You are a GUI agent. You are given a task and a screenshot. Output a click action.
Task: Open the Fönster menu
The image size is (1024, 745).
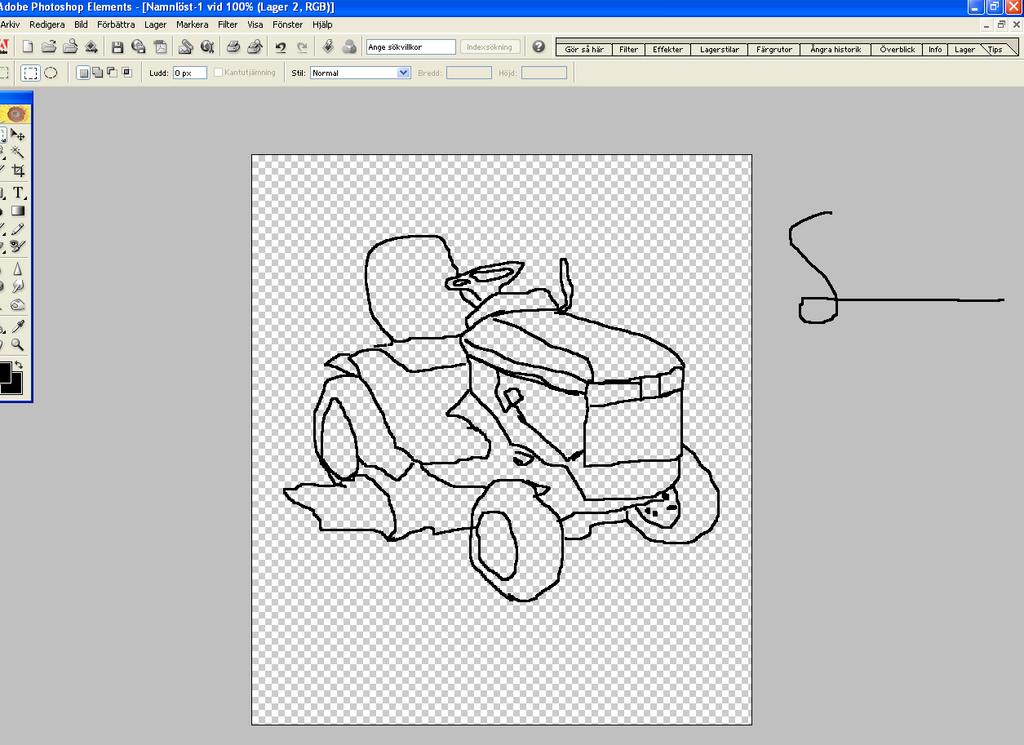pos(287,25)
